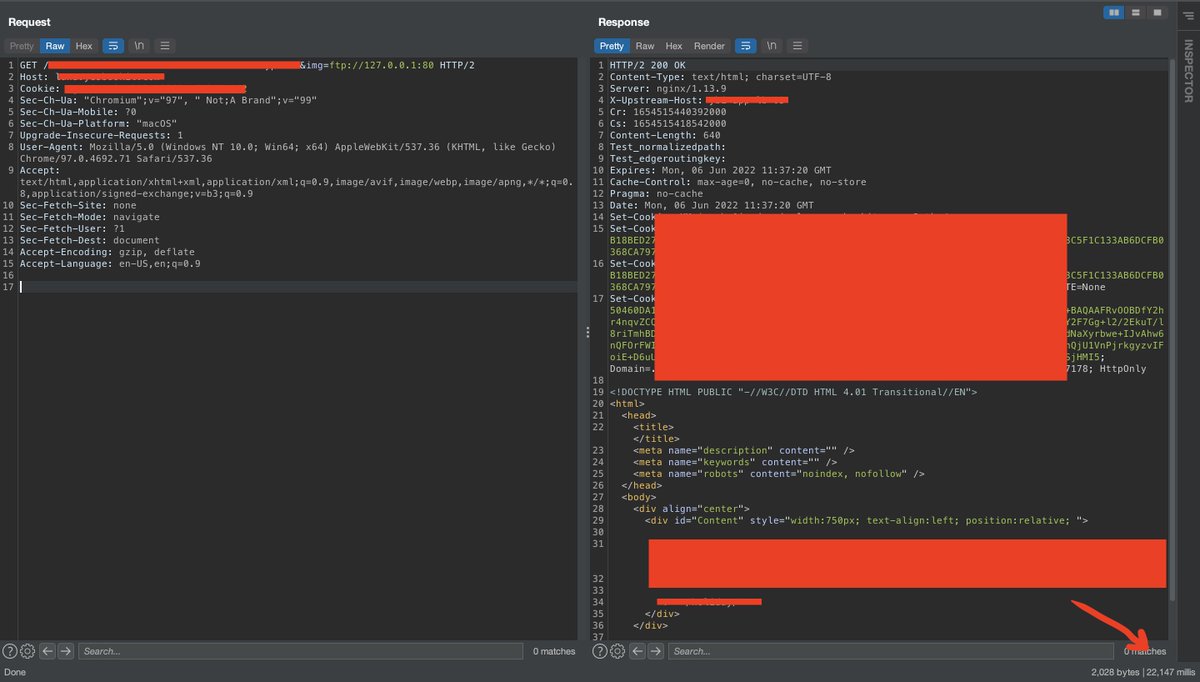Click the 'Done' status bar text
The image size is (1200, 682).
pyautogui.click(x=15, y=672)
